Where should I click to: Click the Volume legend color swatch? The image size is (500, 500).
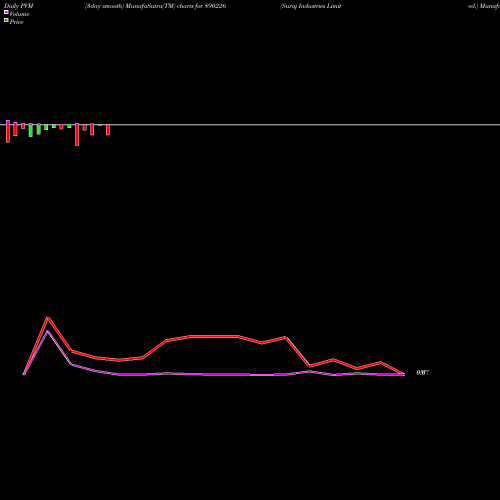(x=6, y=12)
